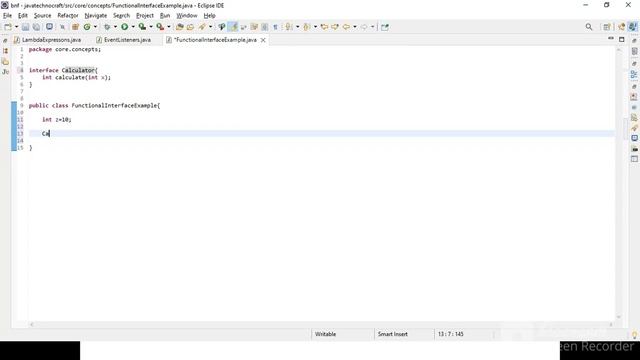Image resolution: width=640 pixels, height=360 pixels.
Task: Go to Next Annotation icon
Action: click(x=289, y=27)
